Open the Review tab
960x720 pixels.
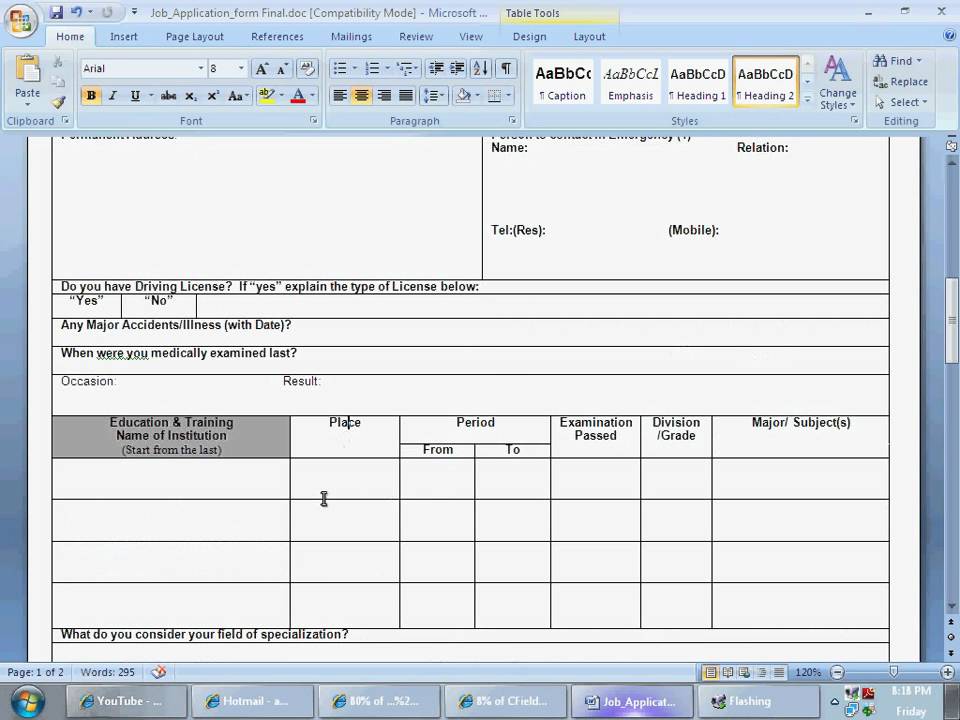coord(416,37)
